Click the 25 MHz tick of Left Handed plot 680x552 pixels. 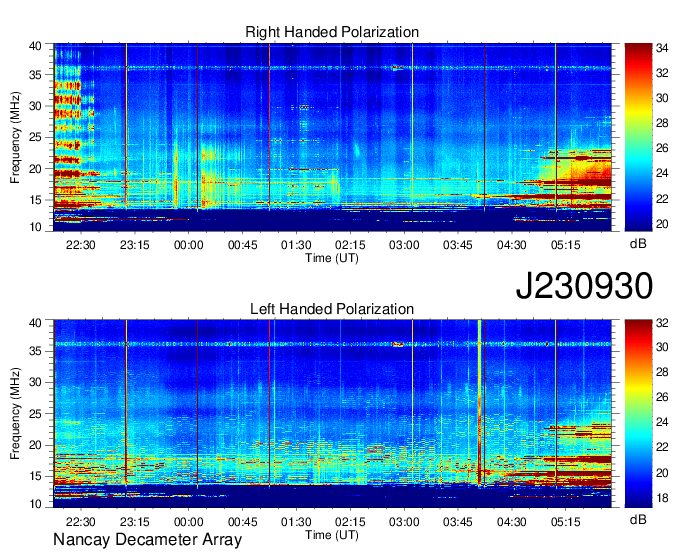click(36, 414)
